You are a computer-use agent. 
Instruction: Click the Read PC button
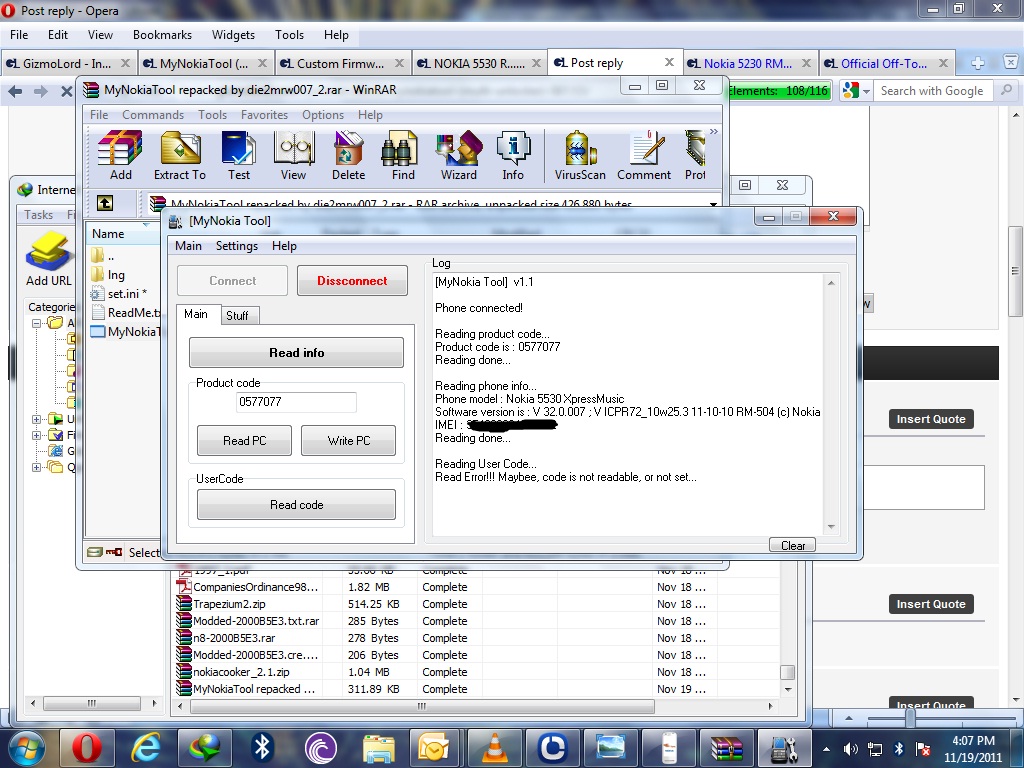pyautogui.click(x=244, y=441)
